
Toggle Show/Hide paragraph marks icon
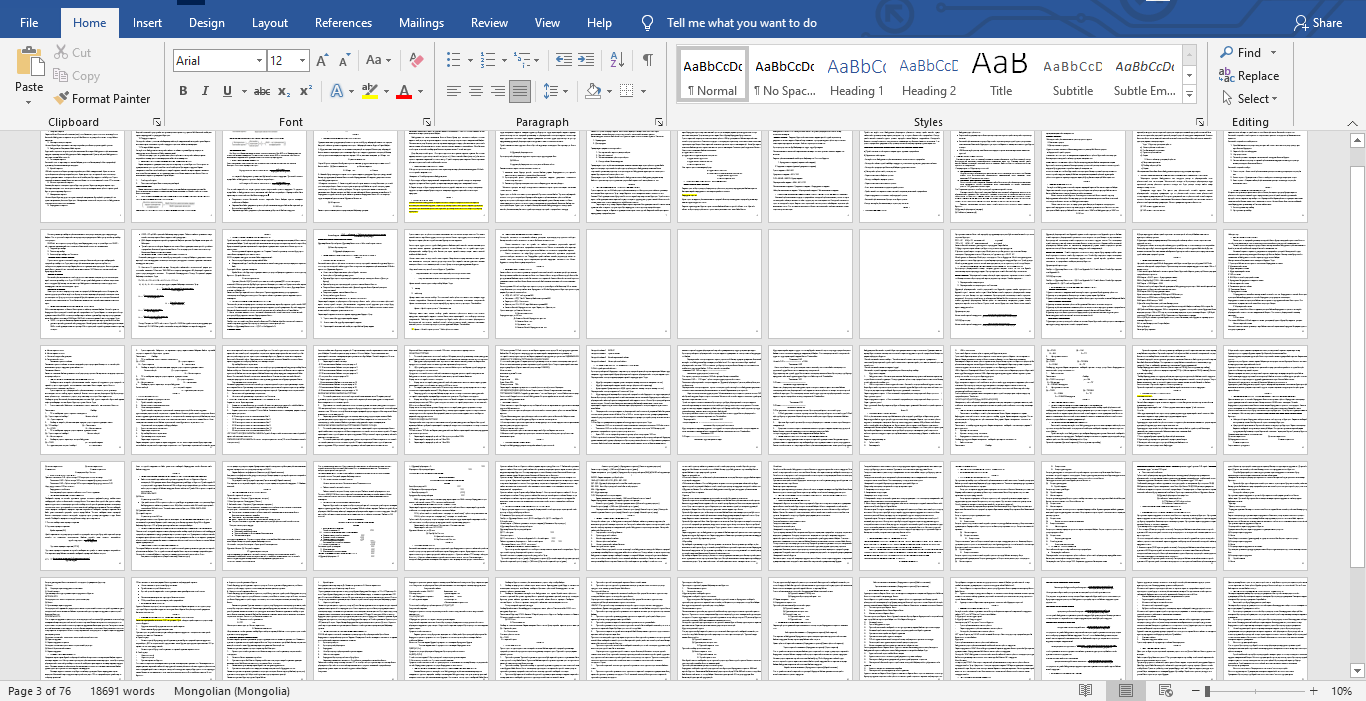(648, 60)
